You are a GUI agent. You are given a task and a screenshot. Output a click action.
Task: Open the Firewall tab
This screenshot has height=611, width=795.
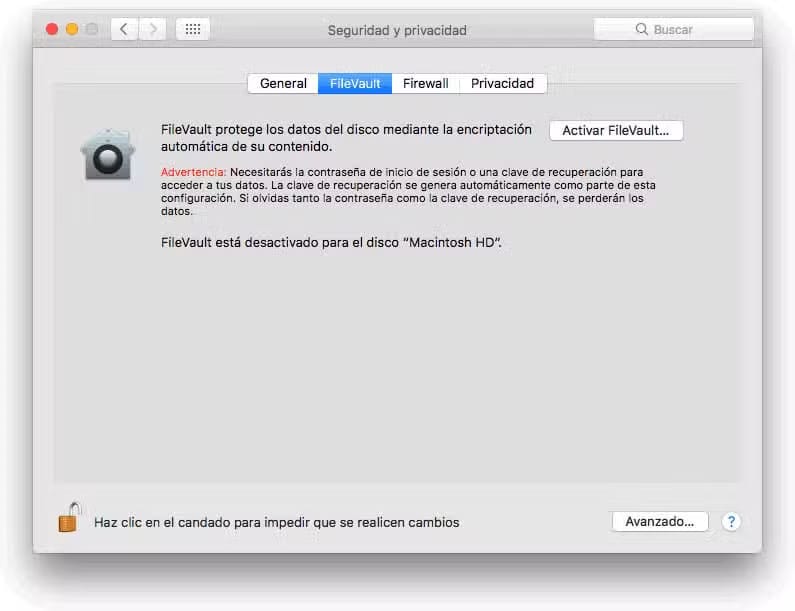click(x=425, y=84)
